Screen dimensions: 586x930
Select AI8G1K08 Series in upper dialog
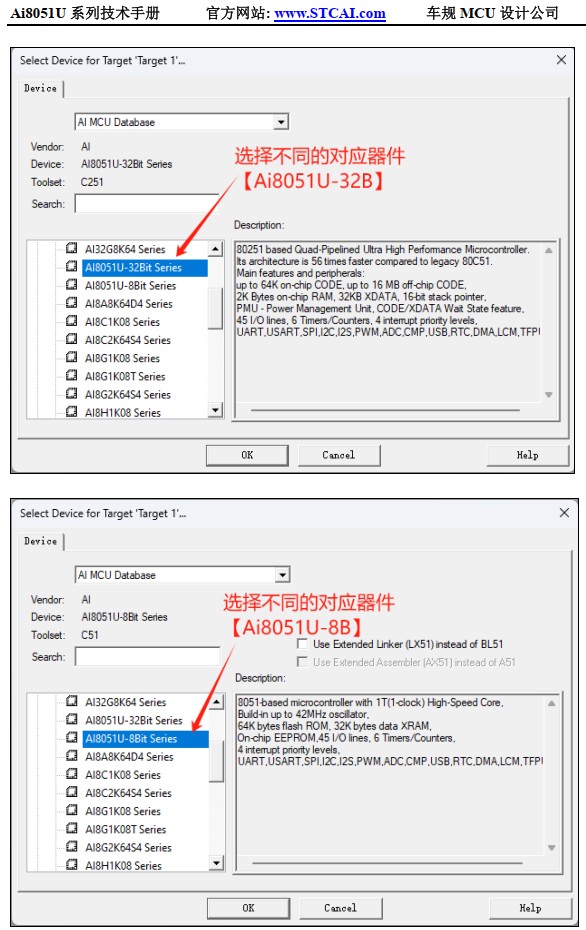click(x=122, y=358)
